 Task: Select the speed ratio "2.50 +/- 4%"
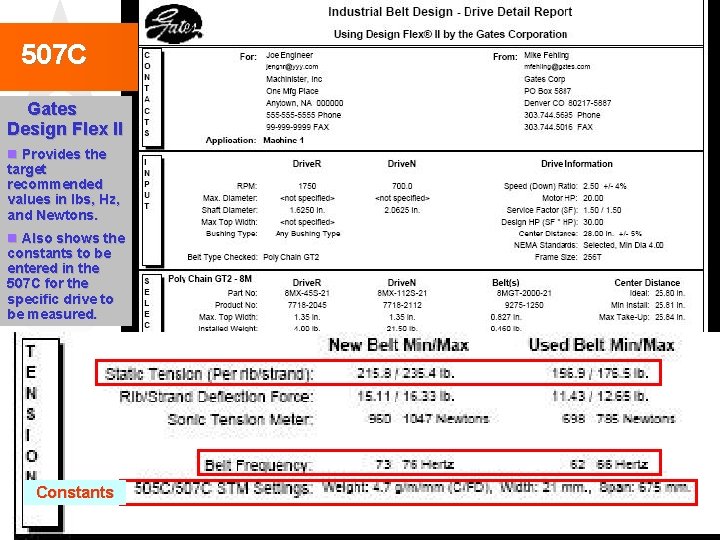pyautogui.click(x=605, y=186)
